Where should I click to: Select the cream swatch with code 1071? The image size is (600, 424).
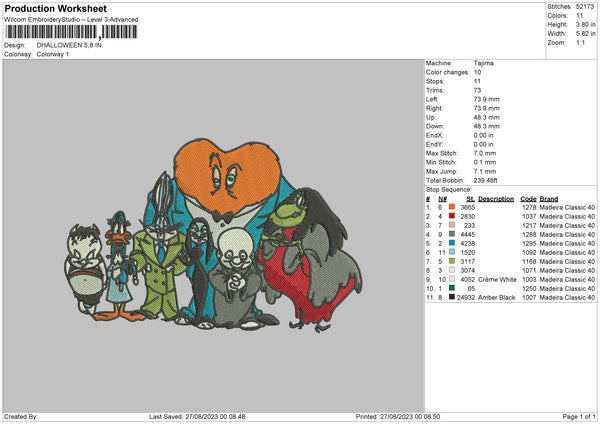(452, 270)
